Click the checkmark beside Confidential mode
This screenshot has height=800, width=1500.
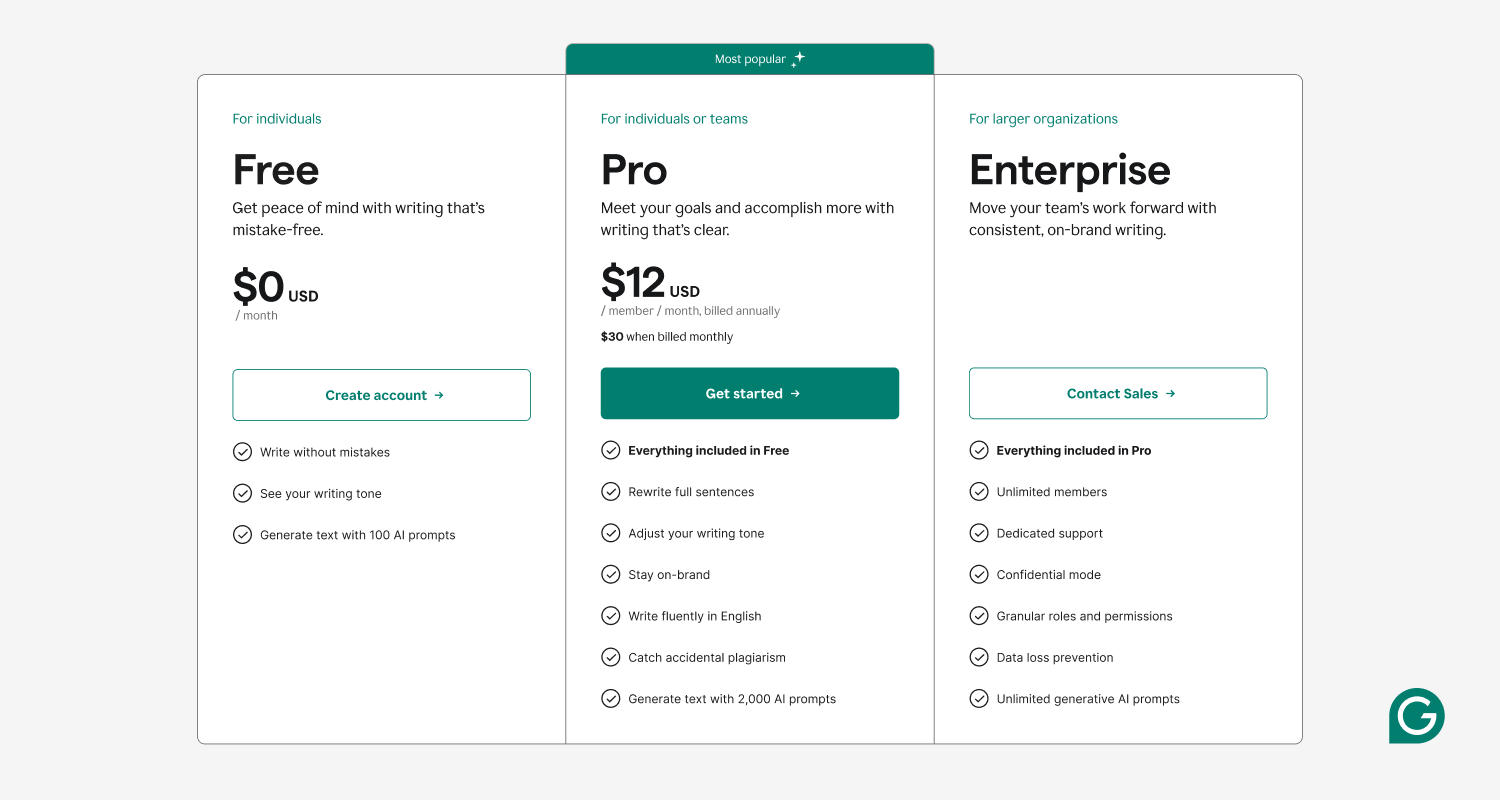click(979, 574)
